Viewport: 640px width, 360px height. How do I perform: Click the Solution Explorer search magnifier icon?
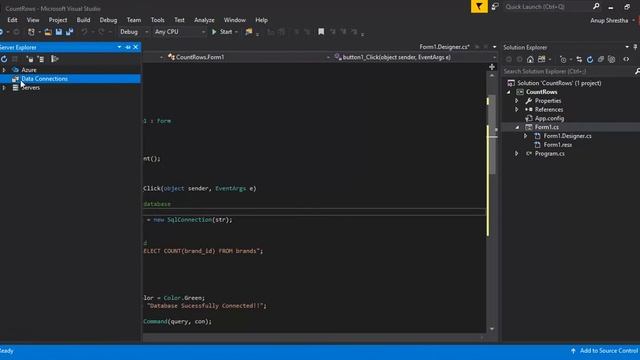tap(637, 71)
